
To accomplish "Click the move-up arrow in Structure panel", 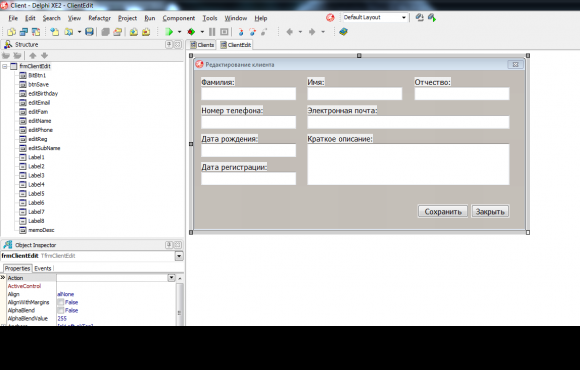I will tap(33, 56).
